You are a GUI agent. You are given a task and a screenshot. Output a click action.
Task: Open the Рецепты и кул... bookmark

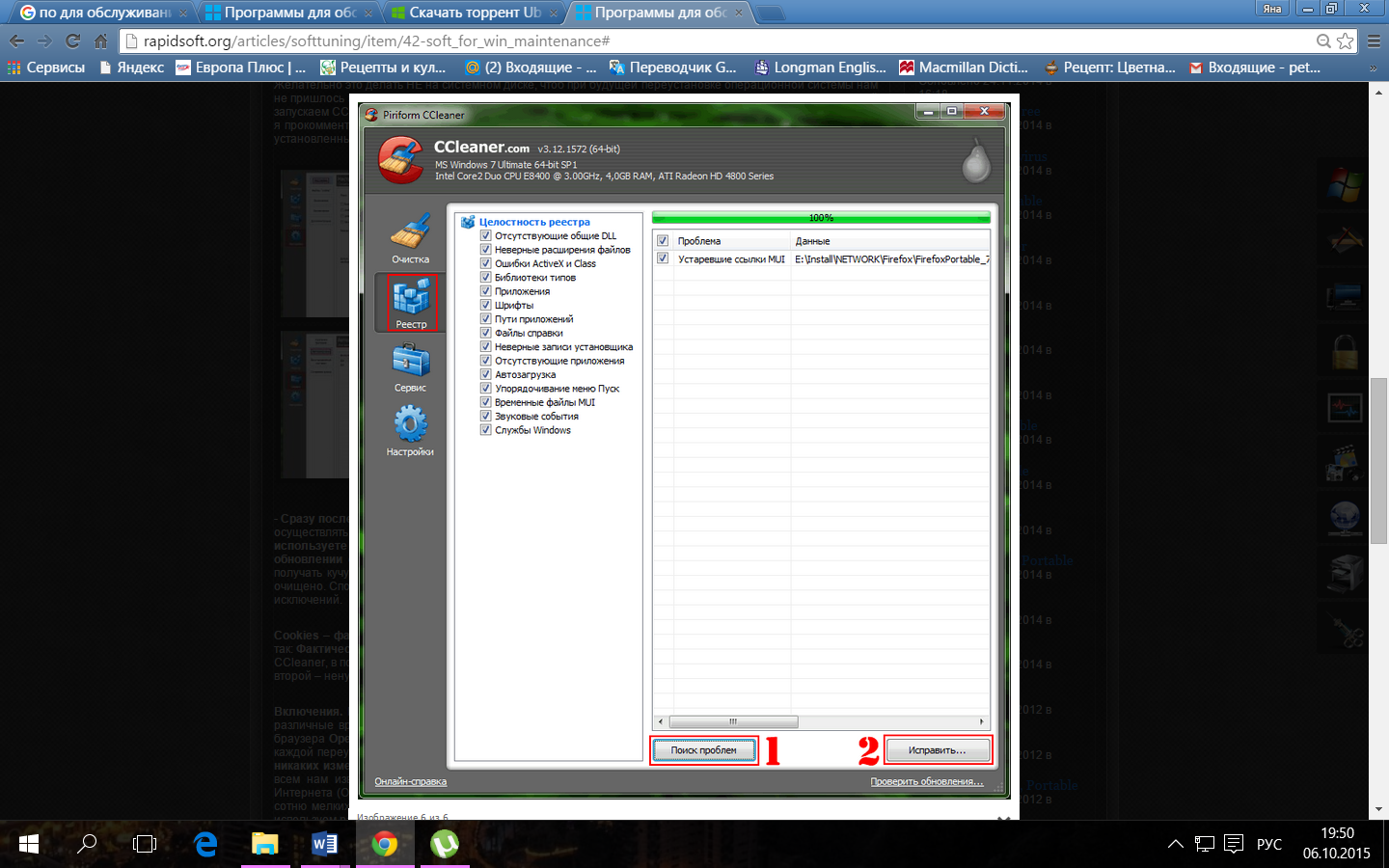click(x=383, y=68)
